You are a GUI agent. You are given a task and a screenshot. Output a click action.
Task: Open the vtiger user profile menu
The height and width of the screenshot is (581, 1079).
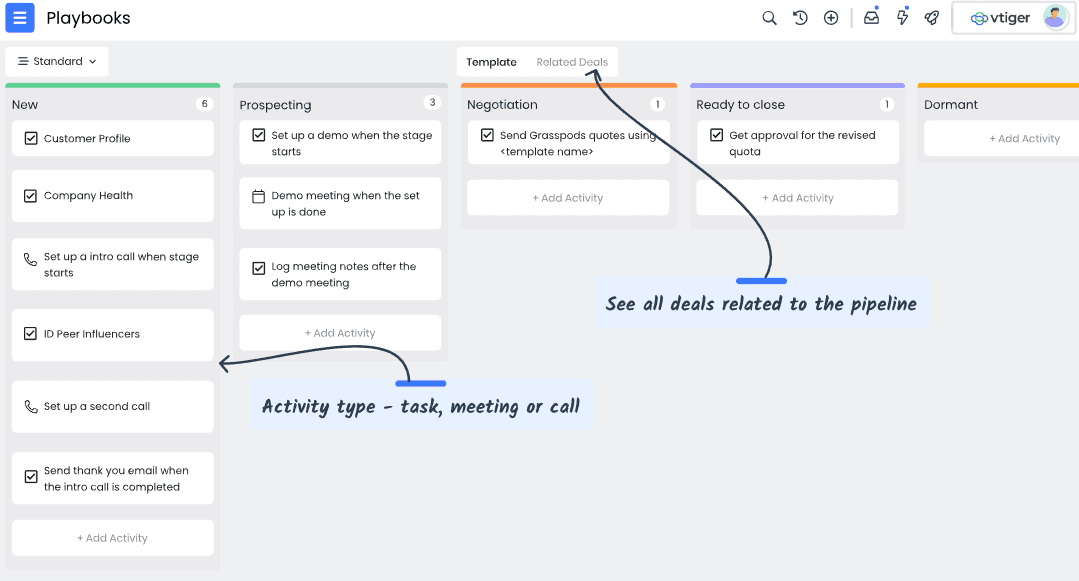(x=1013, y=18)
